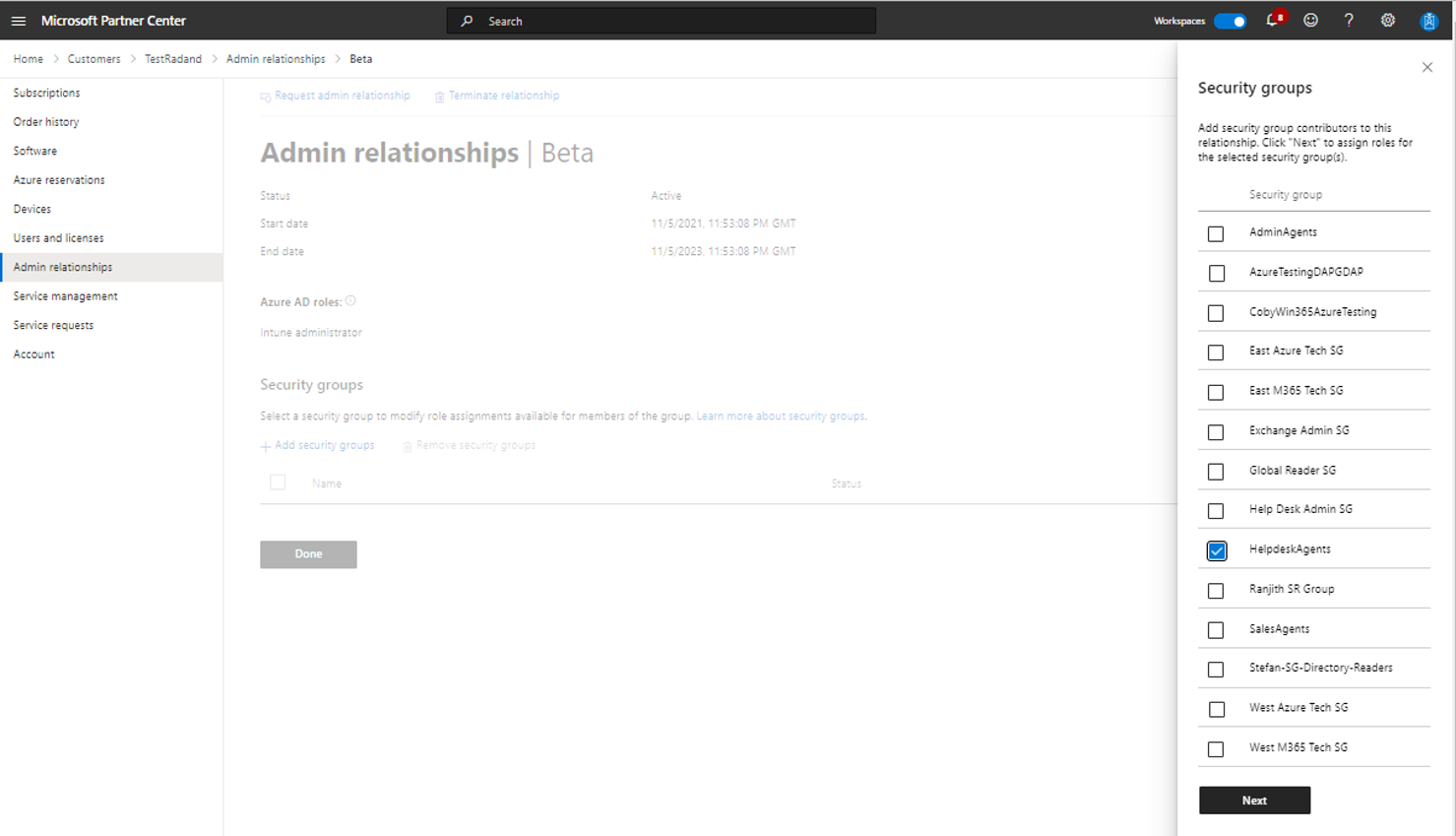Click the search magnifier icon
1456x836 pixels.
[x=467, y=21]
